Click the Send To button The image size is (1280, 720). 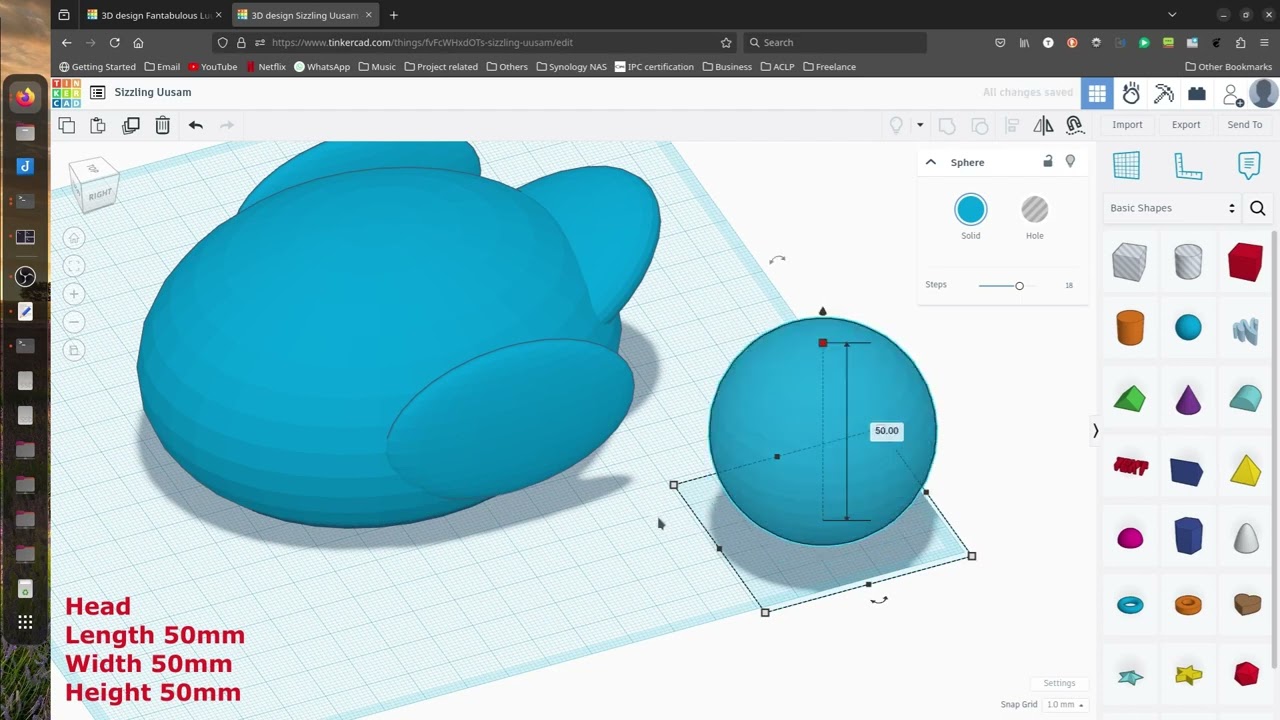pyautogui.click(x=1245, y=125)
